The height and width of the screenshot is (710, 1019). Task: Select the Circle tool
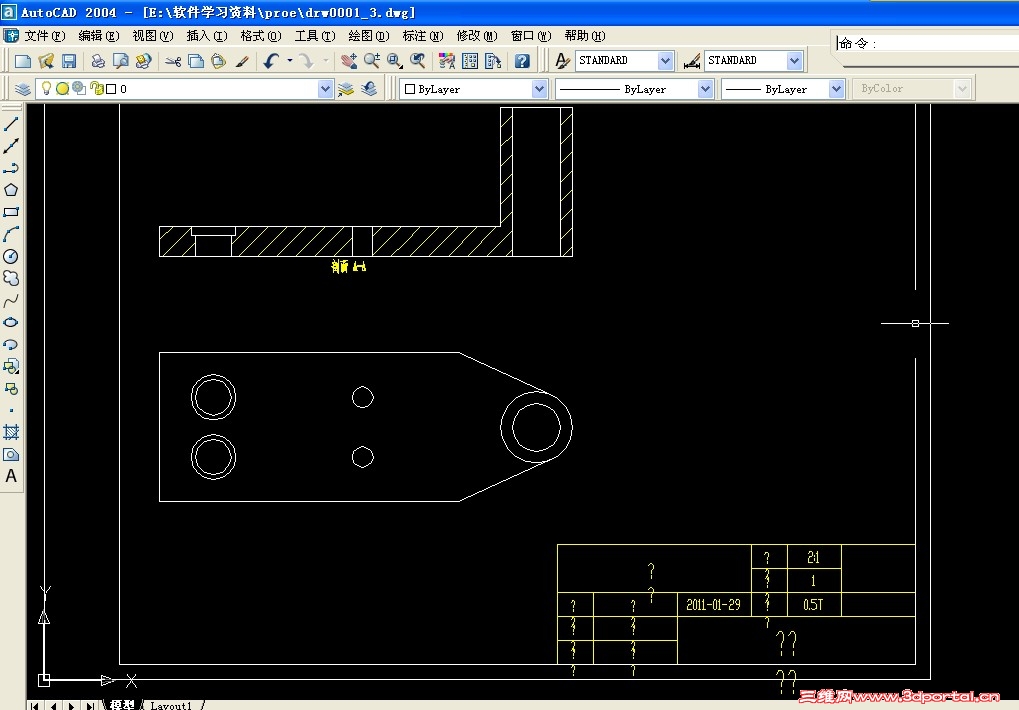tap(11, 256)
